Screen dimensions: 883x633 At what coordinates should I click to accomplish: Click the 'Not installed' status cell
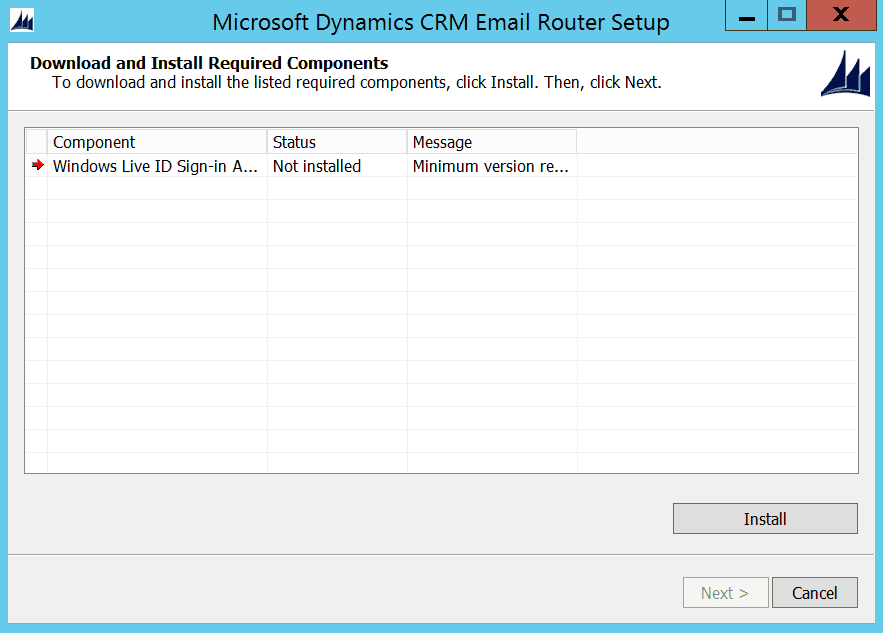click(317, 166)
